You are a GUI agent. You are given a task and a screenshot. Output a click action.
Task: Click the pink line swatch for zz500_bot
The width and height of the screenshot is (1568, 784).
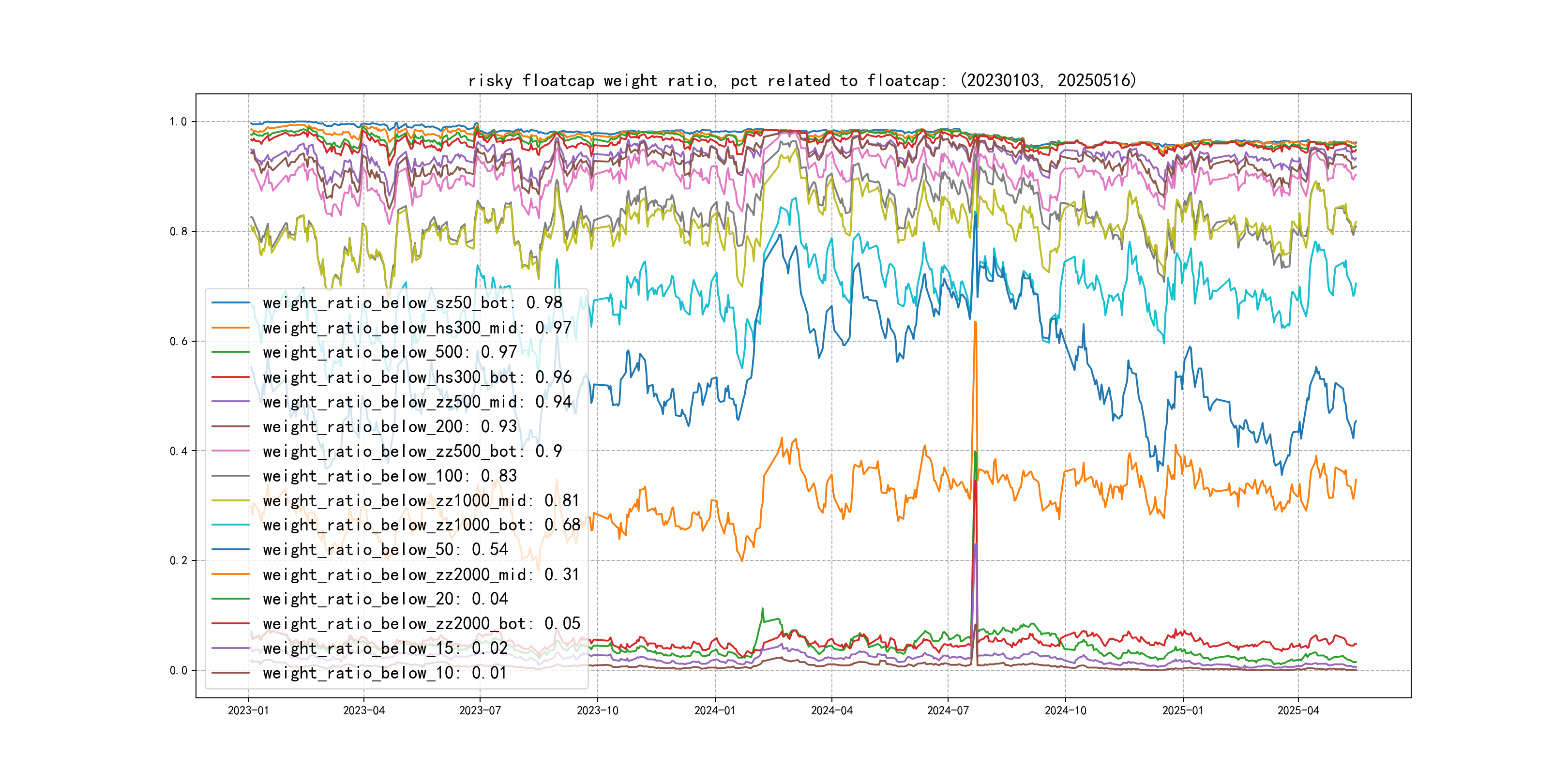coord(230,451)
